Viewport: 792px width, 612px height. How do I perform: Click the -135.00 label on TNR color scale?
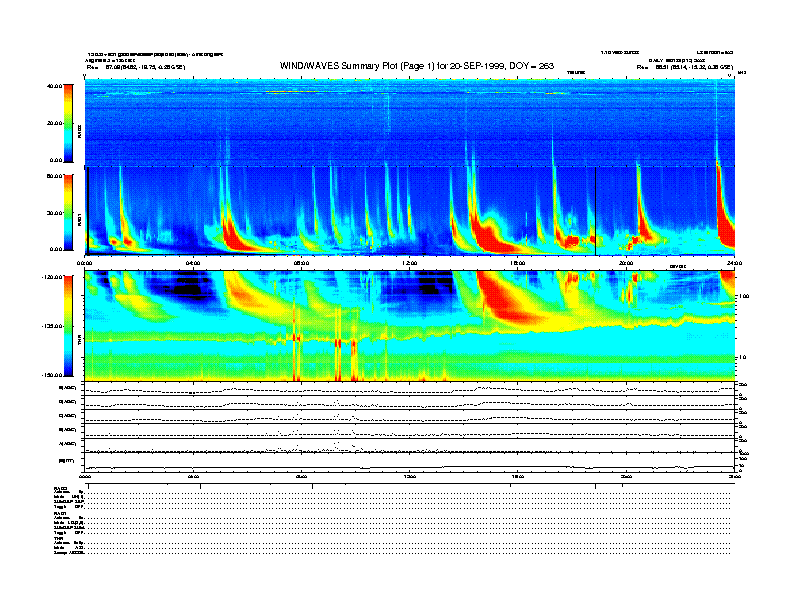52,326
